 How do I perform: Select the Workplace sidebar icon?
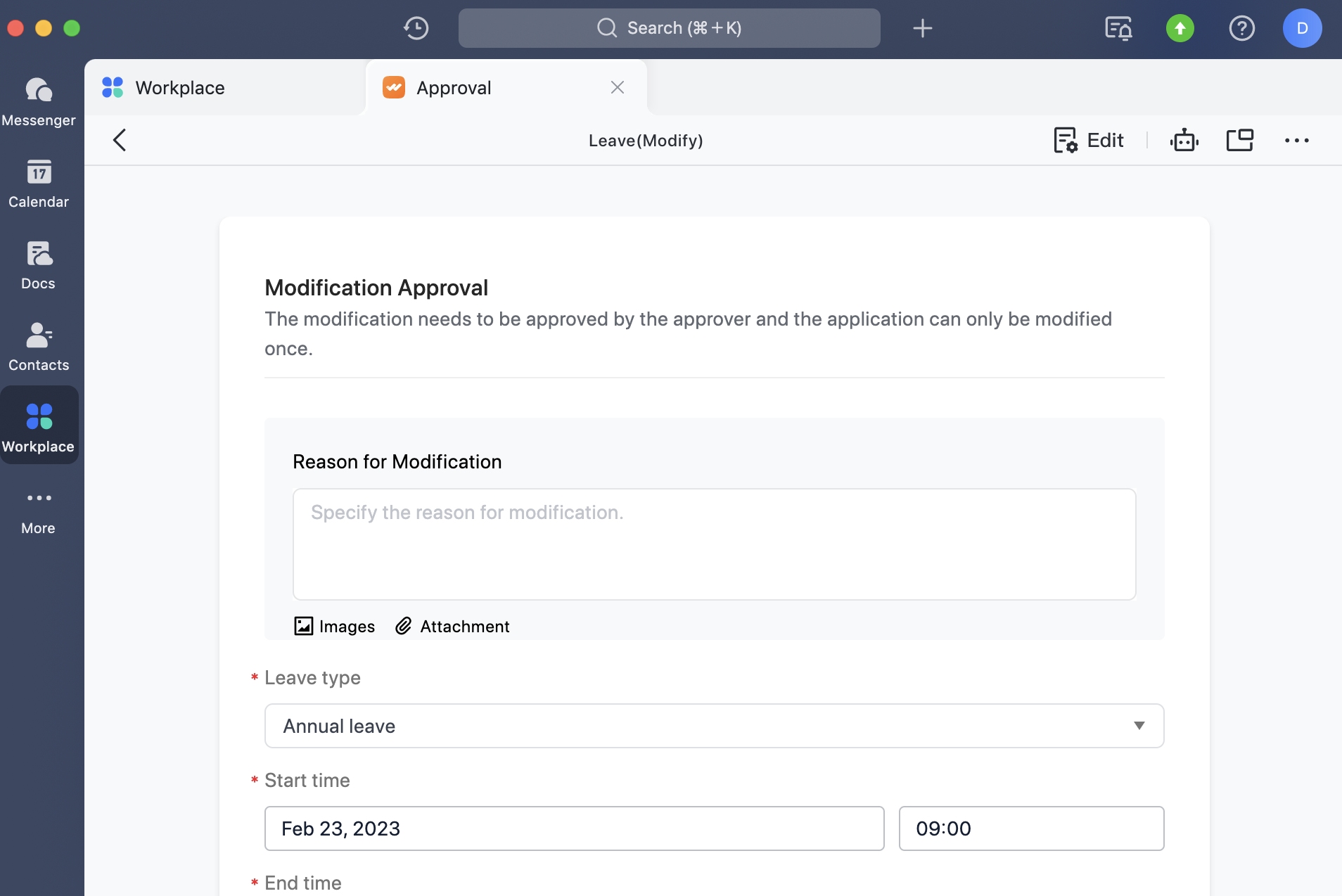pos(39,425)
